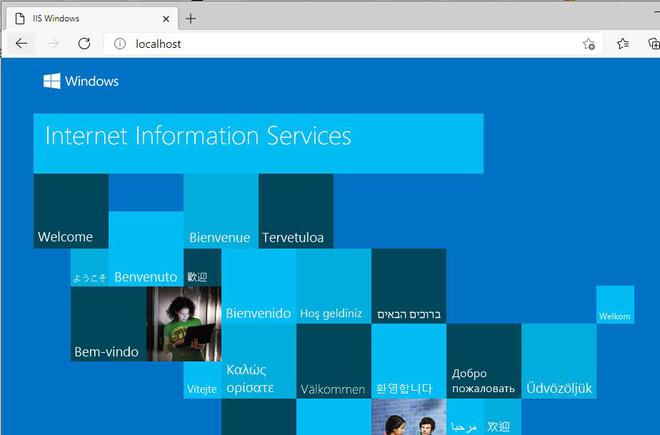This screenshot has height=435, width=660.
Task: Close the IIS Windows tab
Action: point(166,19)
